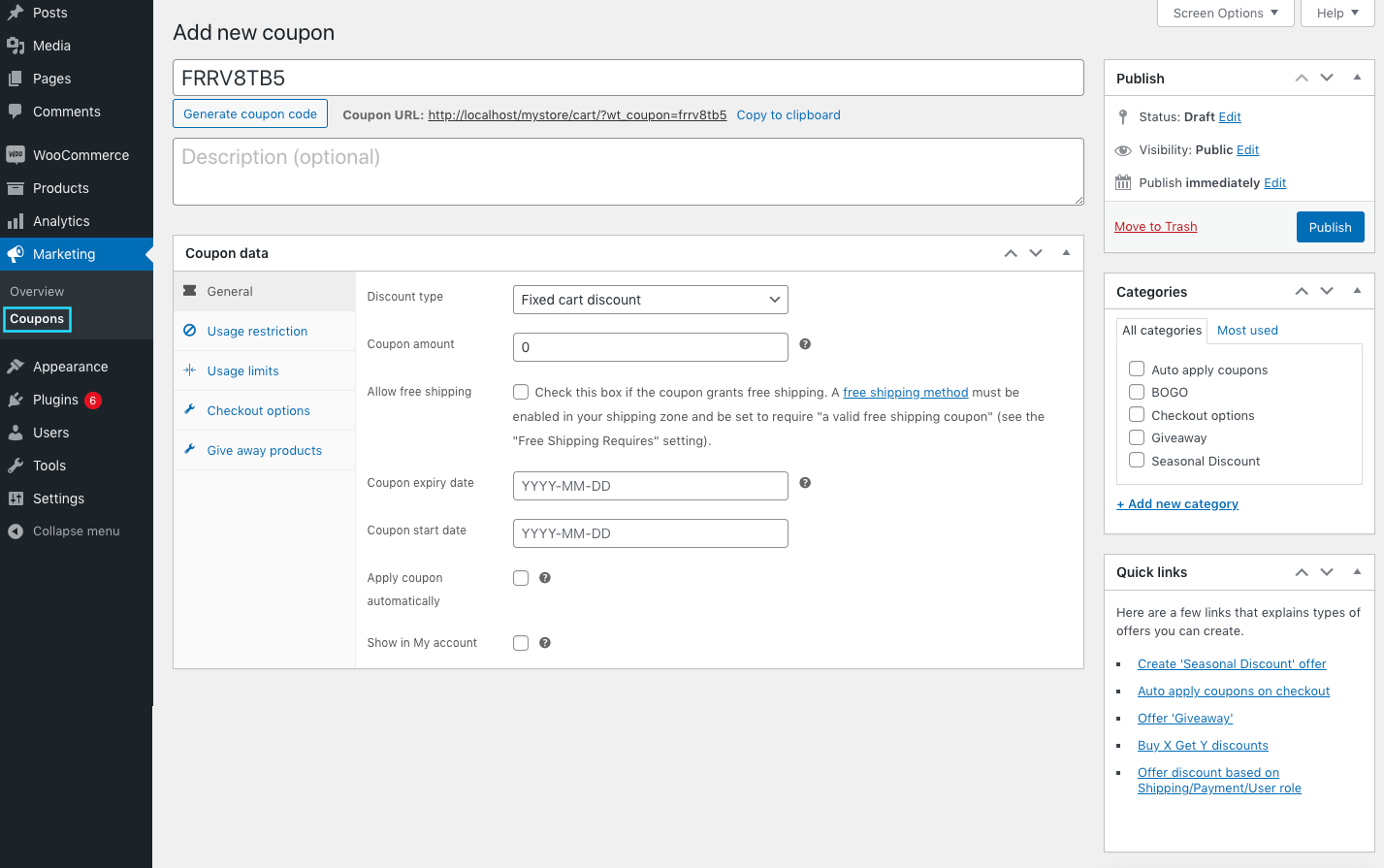Tick the Allow free shipping checkbox
Image resolution: width=1384 pixels, height=868 pixels.
tap(521, 392)
